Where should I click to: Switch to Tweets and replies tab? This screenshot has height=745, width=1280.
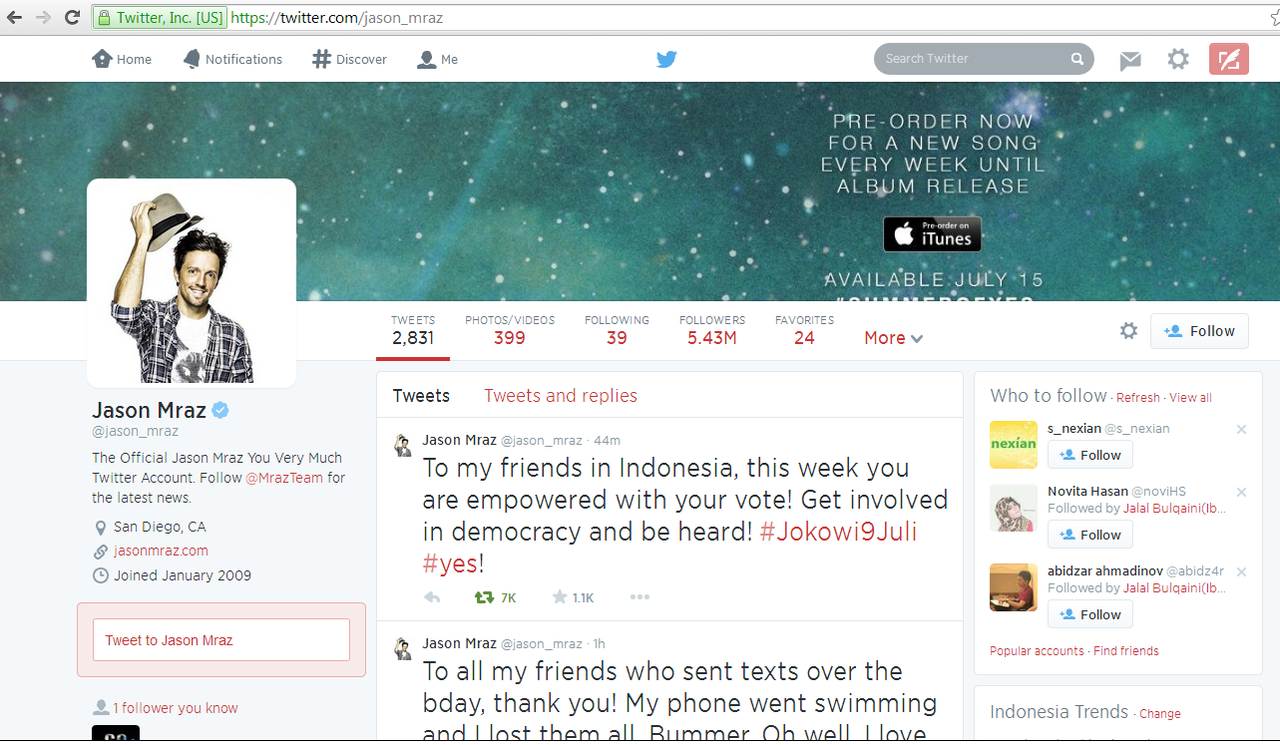pos(561,396)
